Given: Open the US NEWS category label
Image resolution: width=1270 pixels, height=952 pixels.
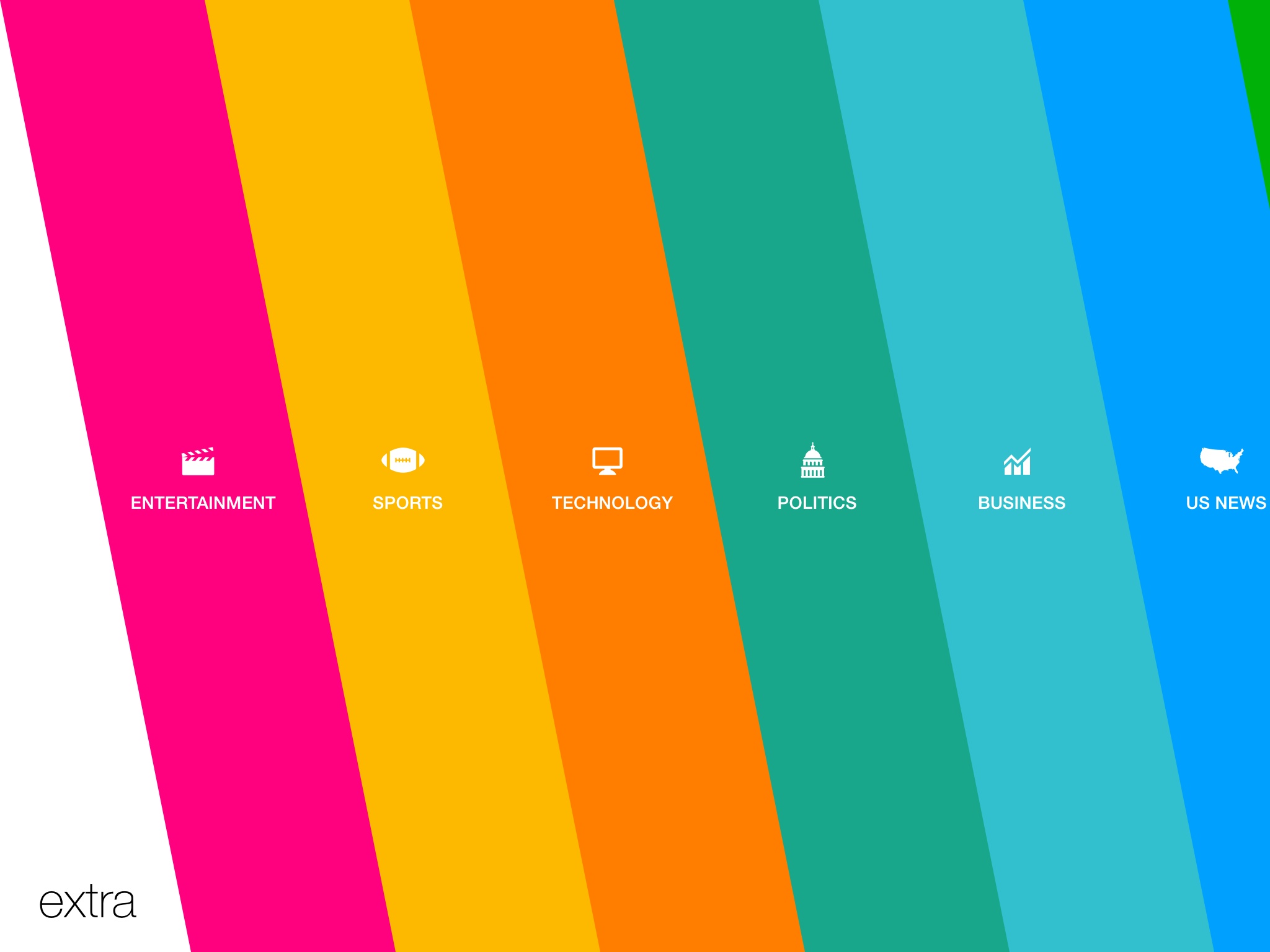Looking at the screenshot, I should pyautogui.click(x=1226, y=503).
